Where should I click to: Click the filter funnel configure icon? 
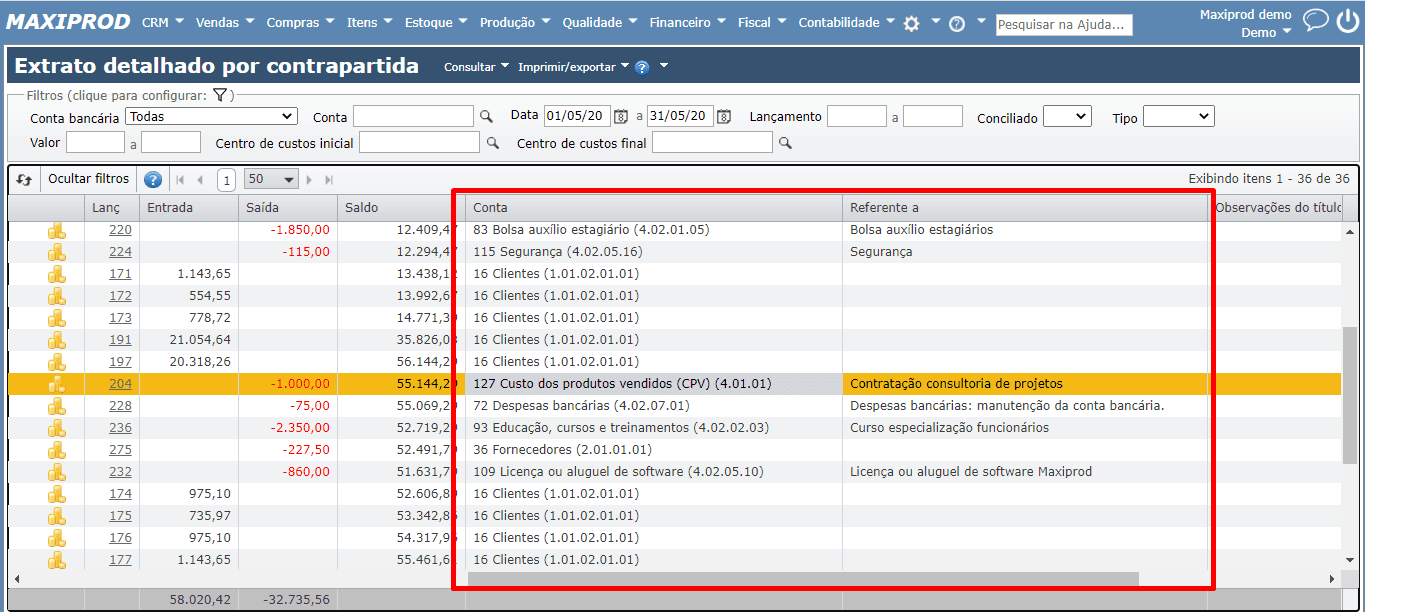tap(221, 95)
